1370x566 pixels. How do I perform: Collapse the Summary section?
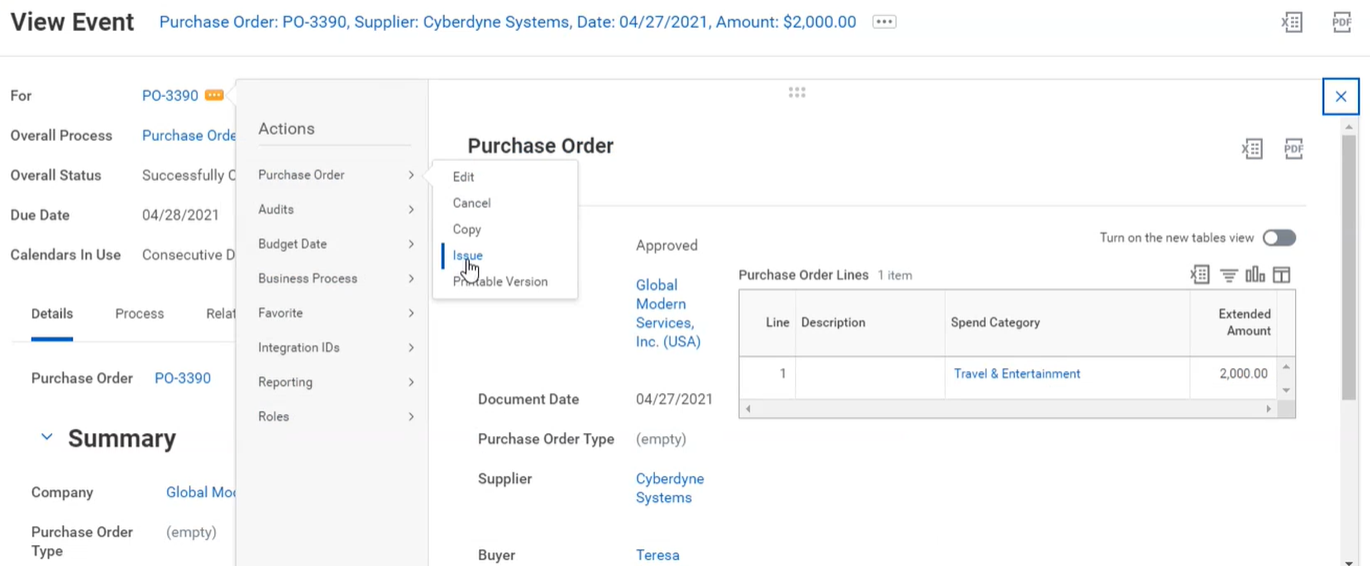(47, 438)
